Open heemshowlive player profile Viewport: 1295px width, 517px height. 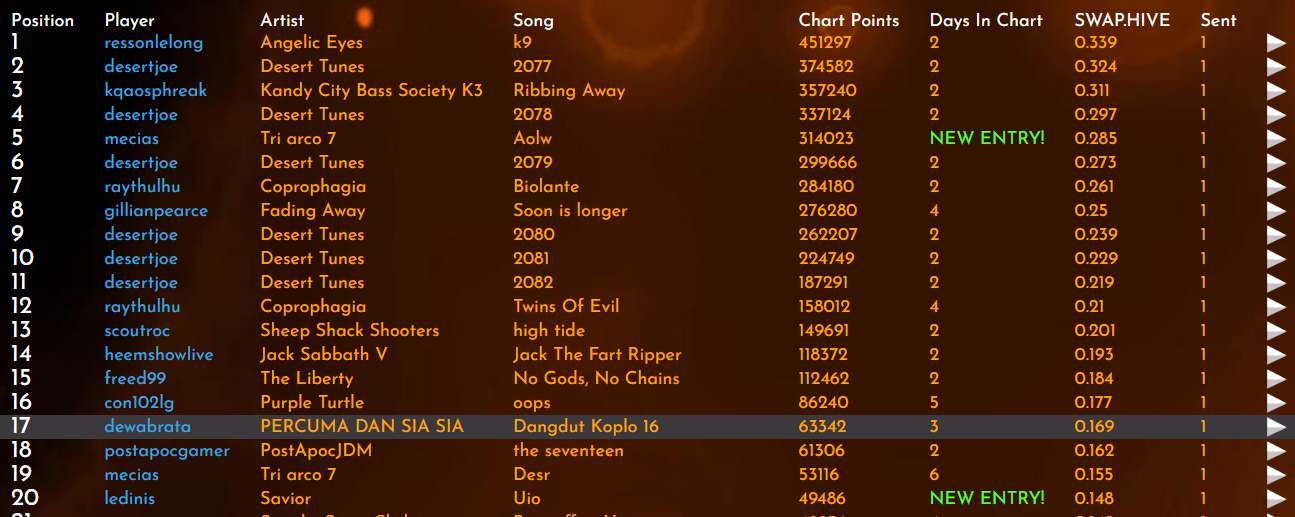(158, 355)
